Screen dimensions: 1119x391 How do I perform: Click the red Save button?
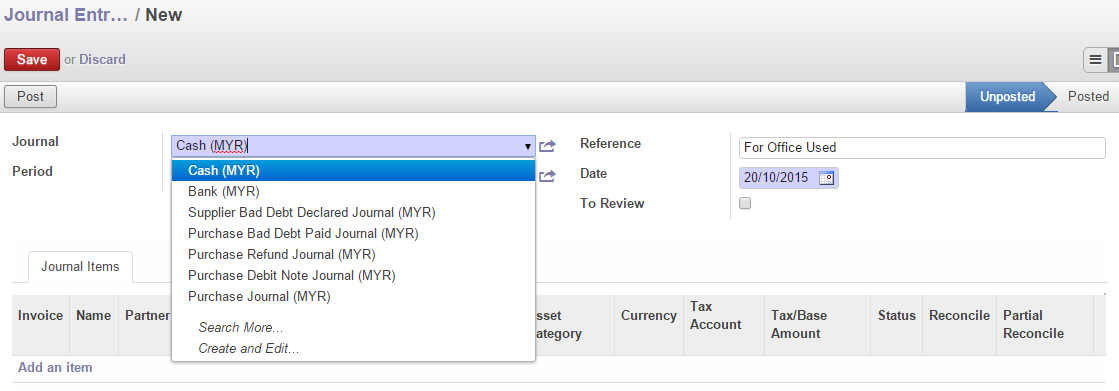point(31,59)
